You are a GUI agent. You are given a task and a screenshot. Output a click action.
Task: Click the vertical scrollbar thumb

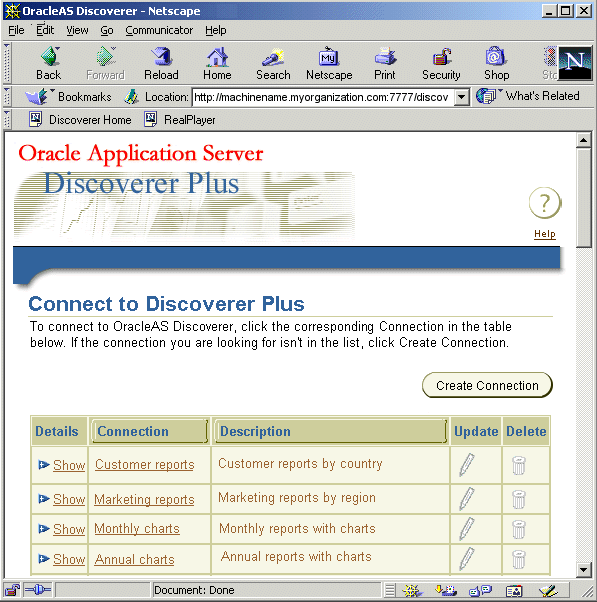(584, 198)
